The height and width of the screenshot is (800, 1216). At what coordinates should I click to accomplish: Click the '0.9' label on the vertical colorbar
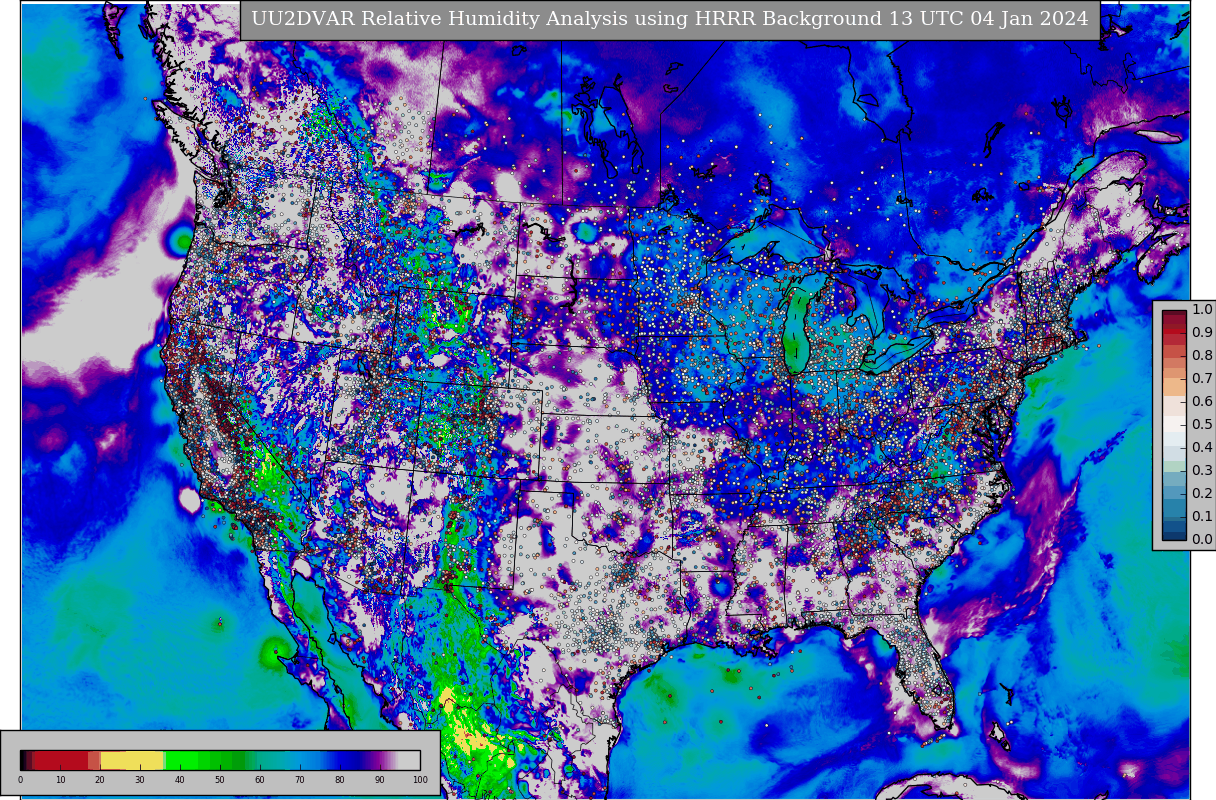coord(1202,332)
